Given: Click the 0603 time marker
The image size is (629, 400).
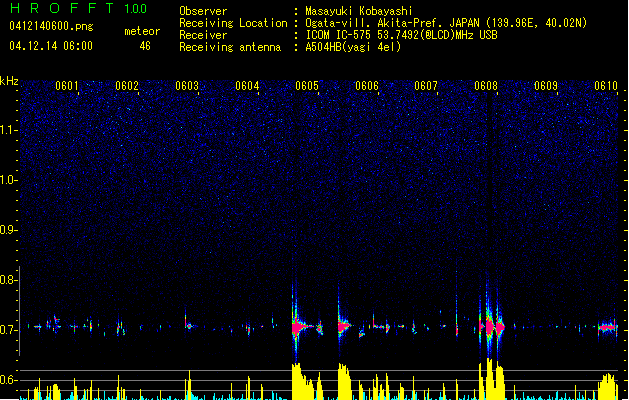Looking at the screenshot, I should pyautogui.click(x=187, y=86).
